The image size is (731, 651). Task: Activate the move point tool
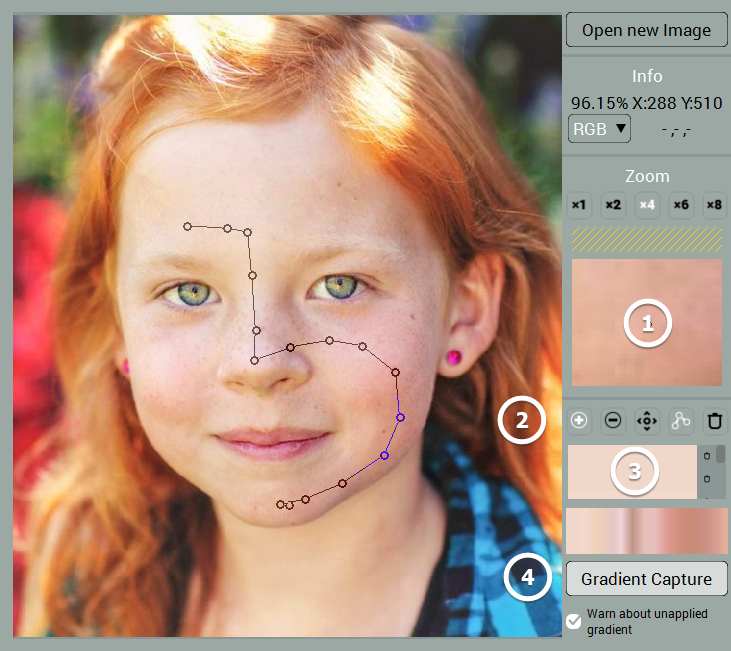point(647,421)
